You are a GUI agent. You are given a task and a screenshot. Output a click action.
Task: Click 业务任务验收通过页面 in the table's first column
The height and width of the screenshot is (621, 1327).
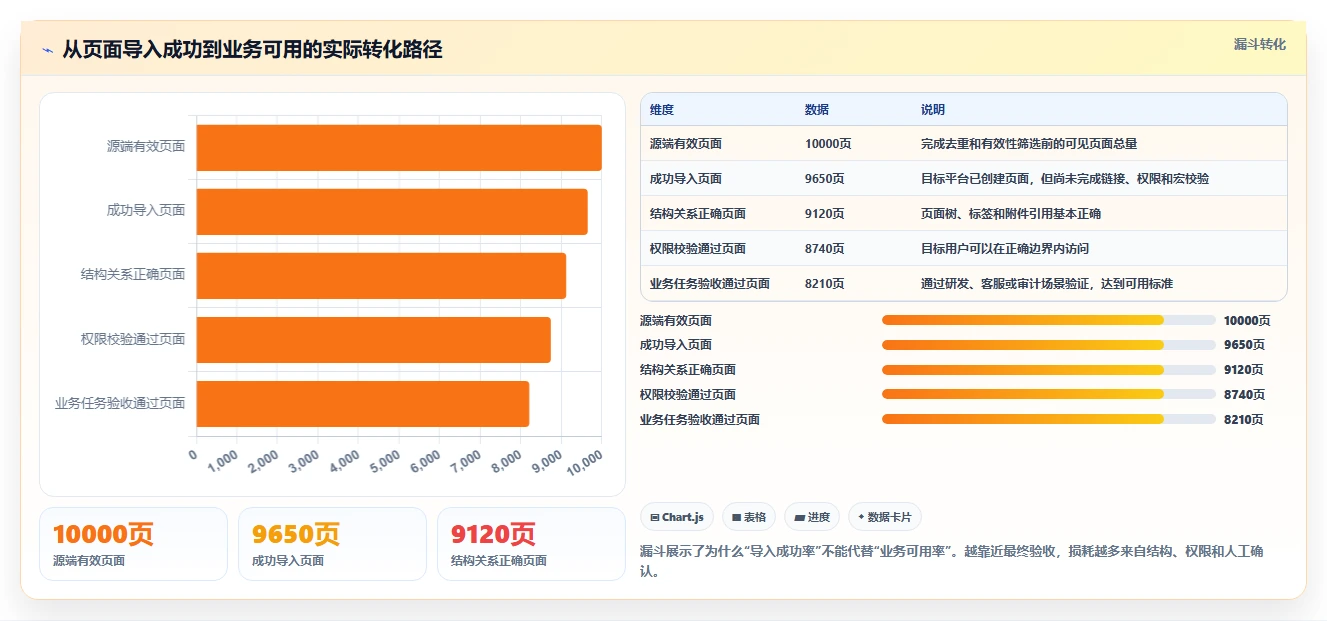click(x=710, y=284)
